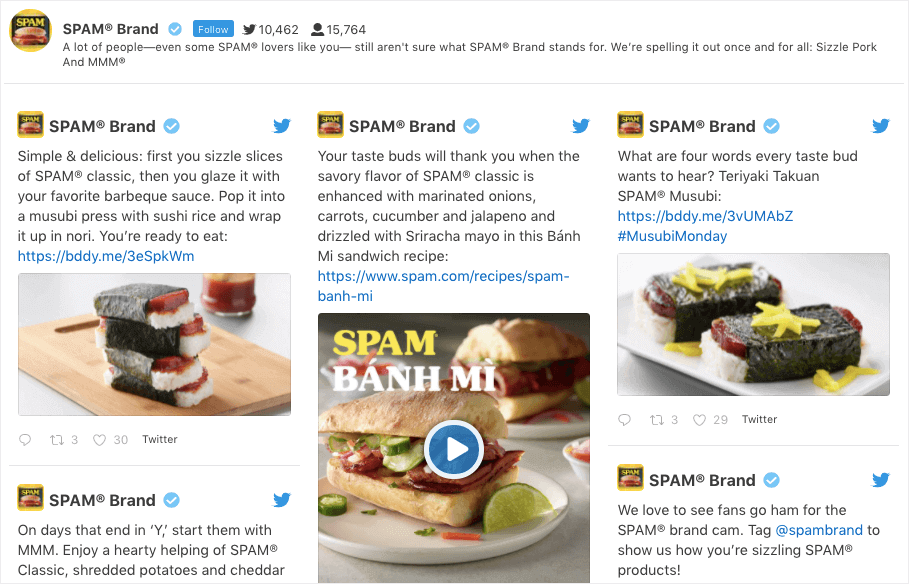Click the Follow button in the header
Image resolution: width=909 pixels, height=584 pixels.
coord(213,29)
